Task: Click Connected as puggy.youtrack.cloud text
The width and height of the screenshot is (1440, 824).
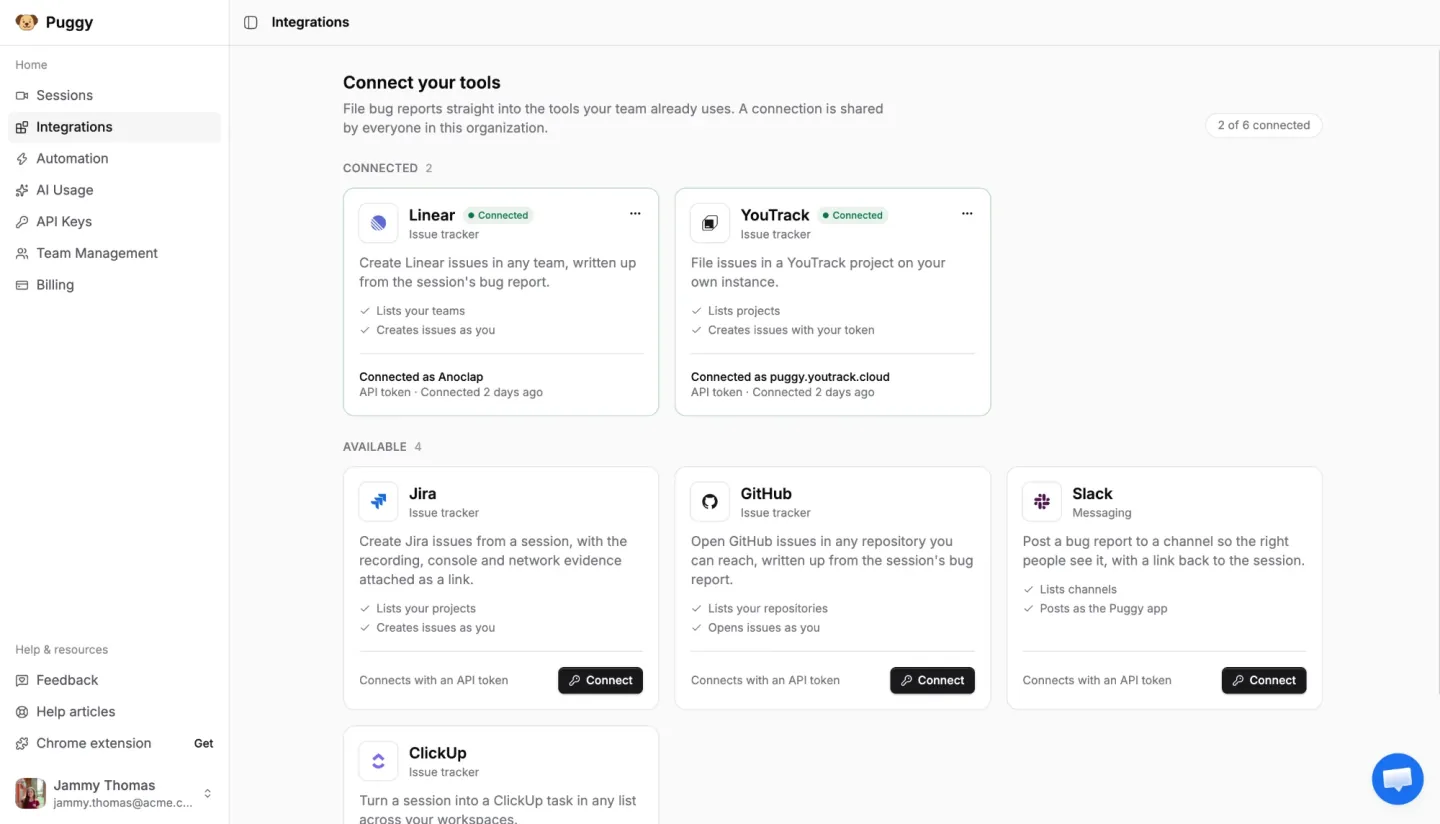Action: click(790, 377)
